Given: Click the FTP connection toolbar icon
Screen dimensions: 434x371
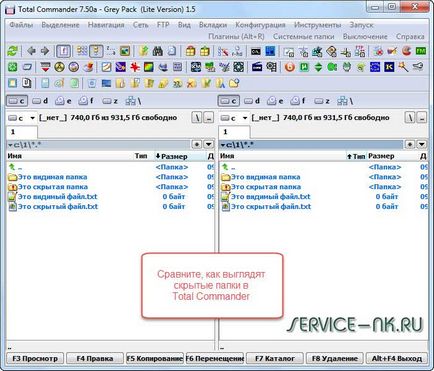Looking at the screenshot, I should point(360,51).
